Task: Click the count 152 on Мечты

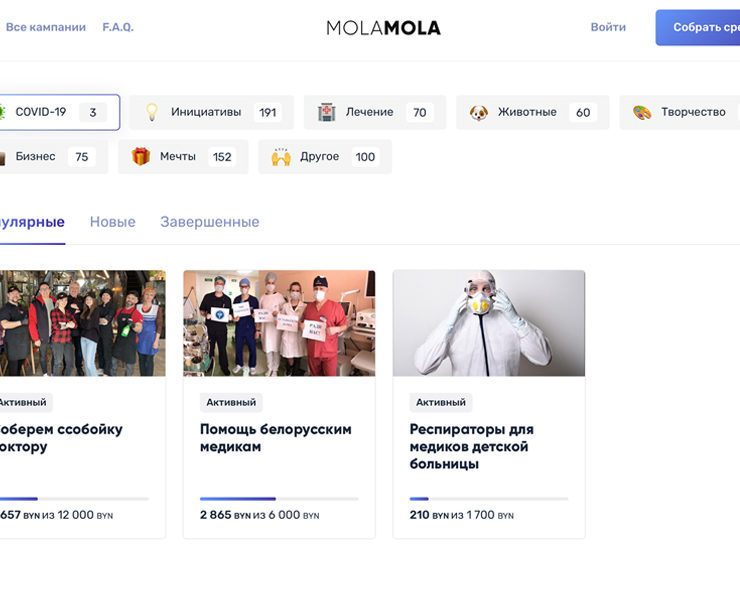Action: (x=222, y=157)
